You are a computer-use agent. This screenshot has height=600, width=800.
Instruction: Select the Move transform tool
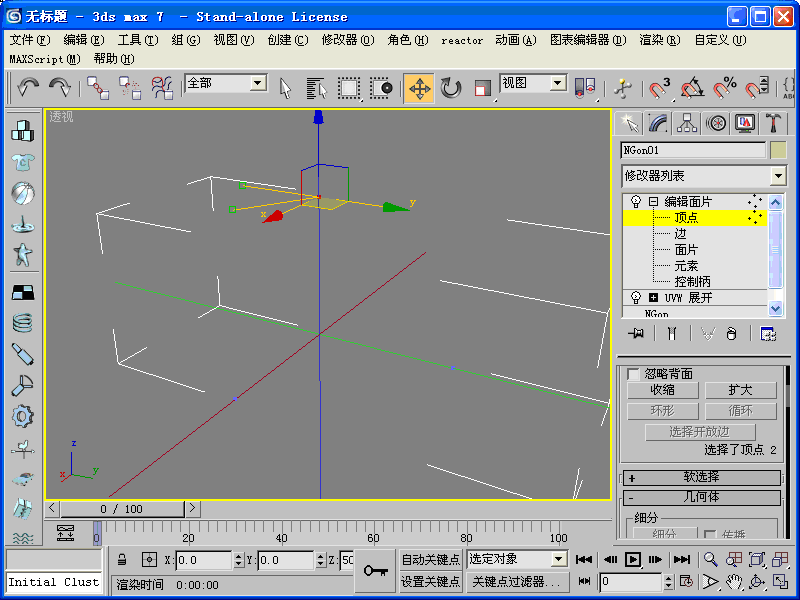420,88
